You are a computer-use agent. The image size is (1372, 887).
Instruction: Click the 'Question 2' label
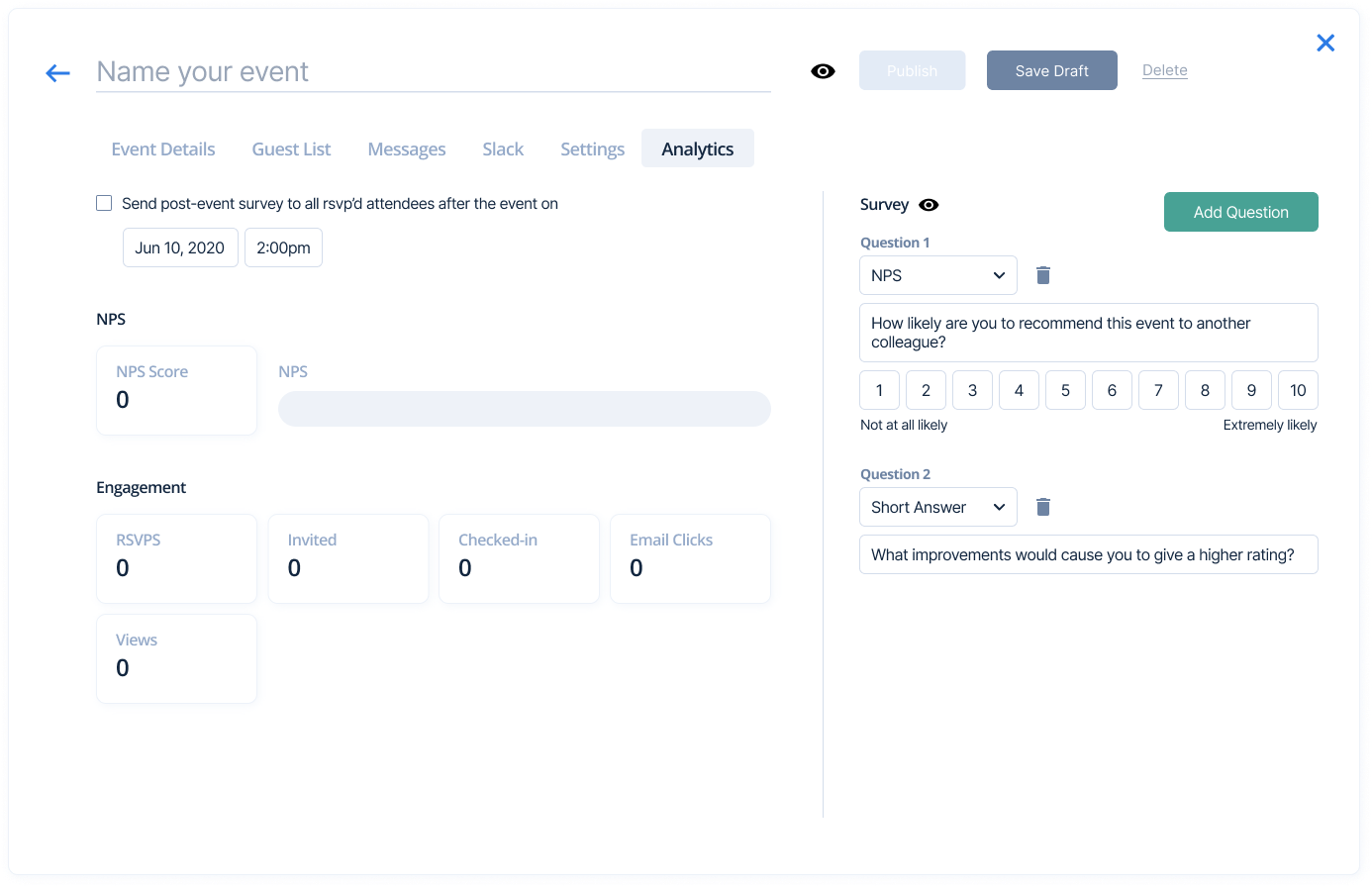point(895,474)
